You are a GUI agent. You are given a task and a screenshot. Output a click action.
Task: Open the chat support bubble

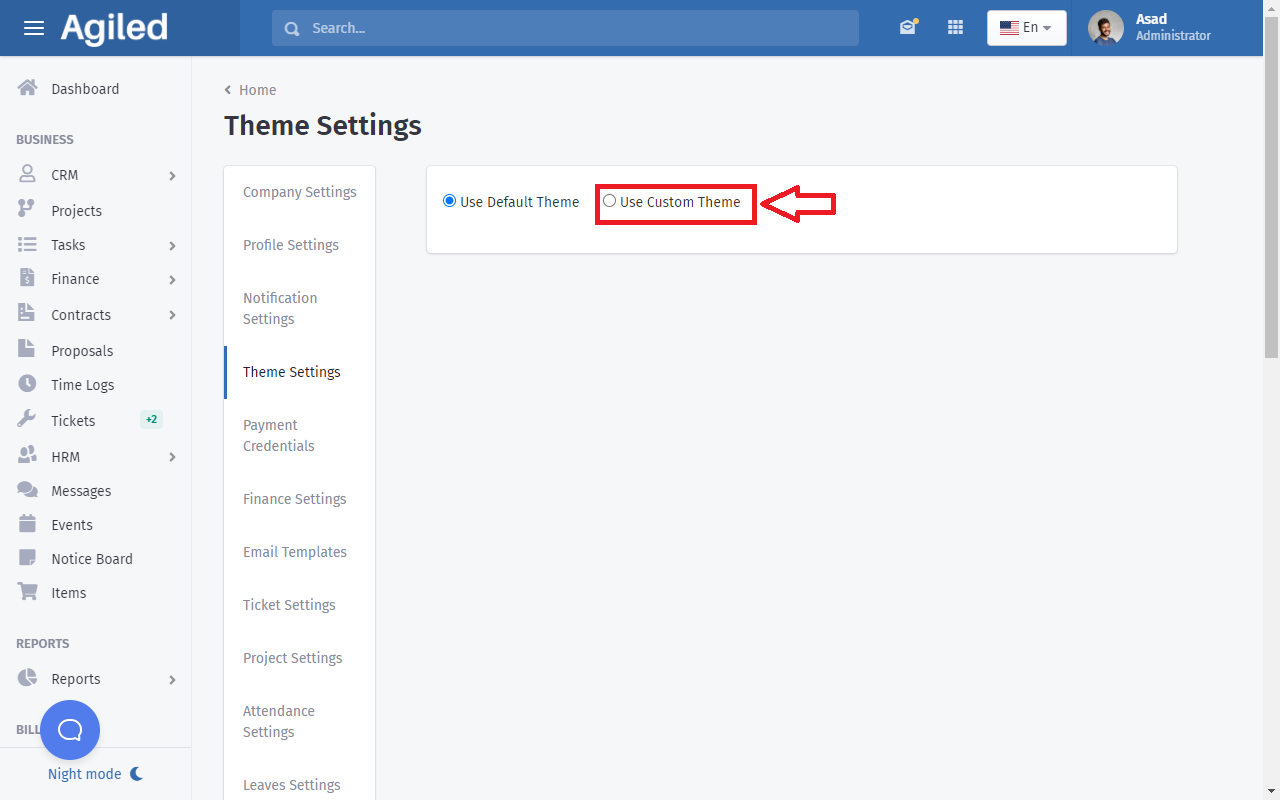tap(70, 730)
